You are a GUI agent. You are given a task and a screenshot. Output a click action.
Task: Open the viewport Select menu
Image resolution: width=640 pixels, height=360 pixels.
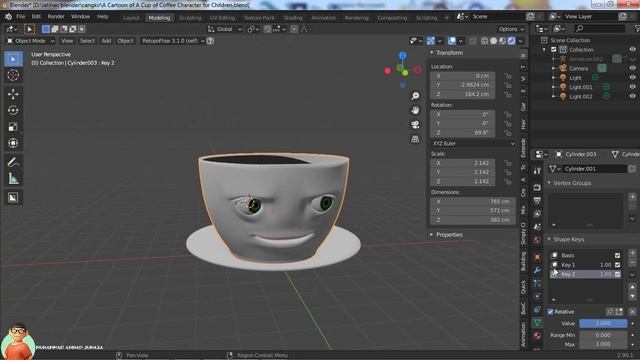pos(87,41)
